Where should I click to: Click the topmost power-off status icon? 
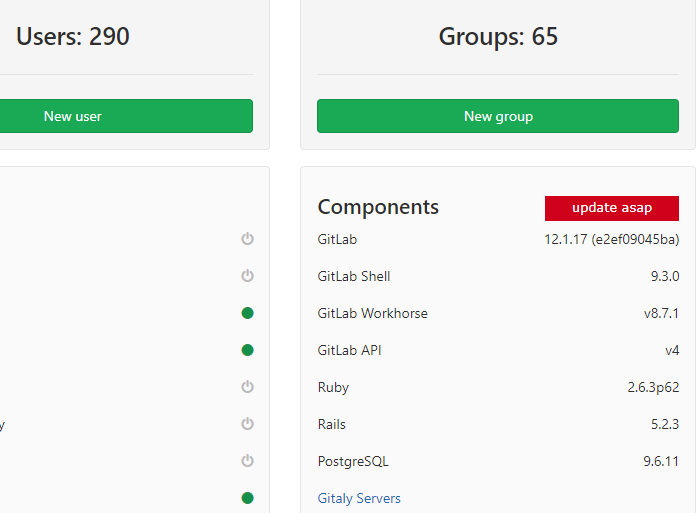click(247, 239)
